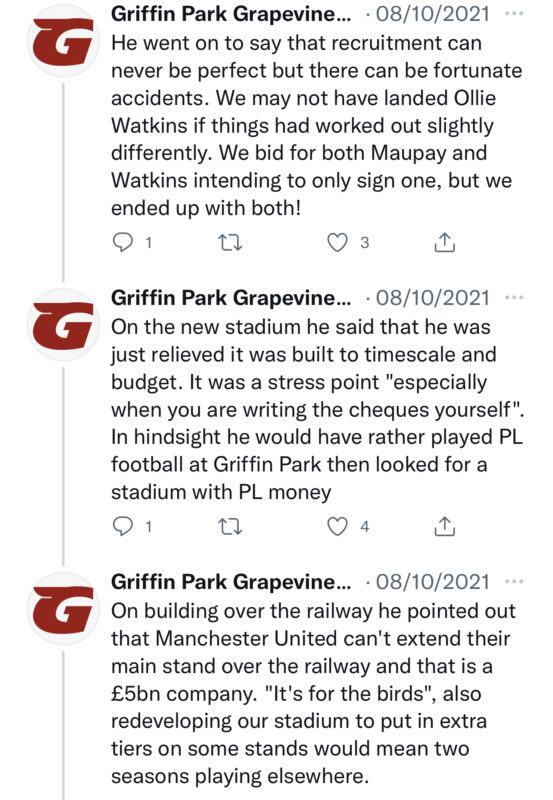The width and height of the screenshot is (553, 800).
Task: Open Griffin Park Grapevine name on stadium tweet
Action: (231, 297)
